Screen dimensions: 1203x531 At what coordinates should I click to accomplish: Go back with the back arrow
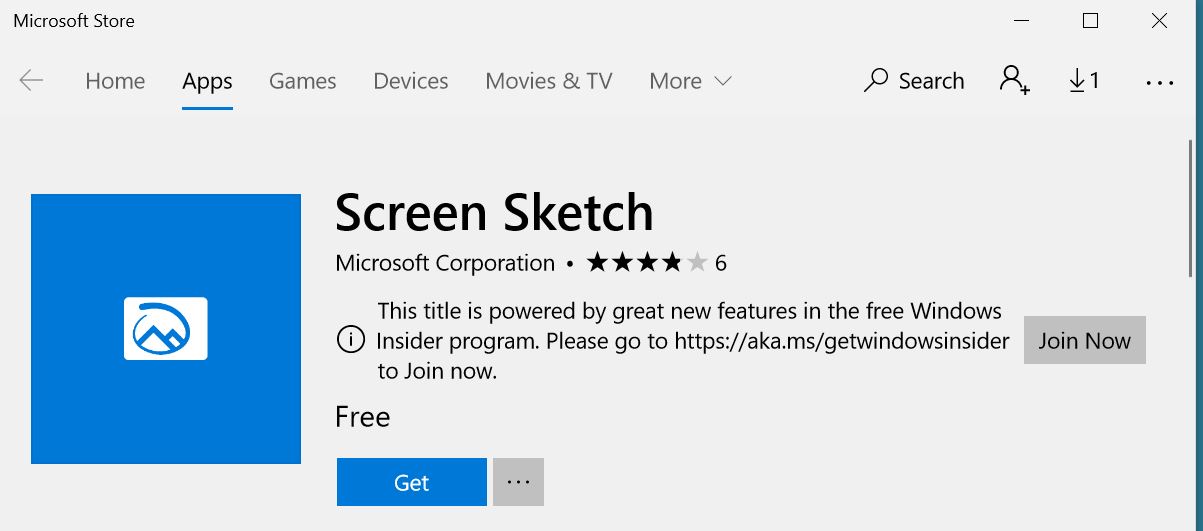click(x=31, y=81)
